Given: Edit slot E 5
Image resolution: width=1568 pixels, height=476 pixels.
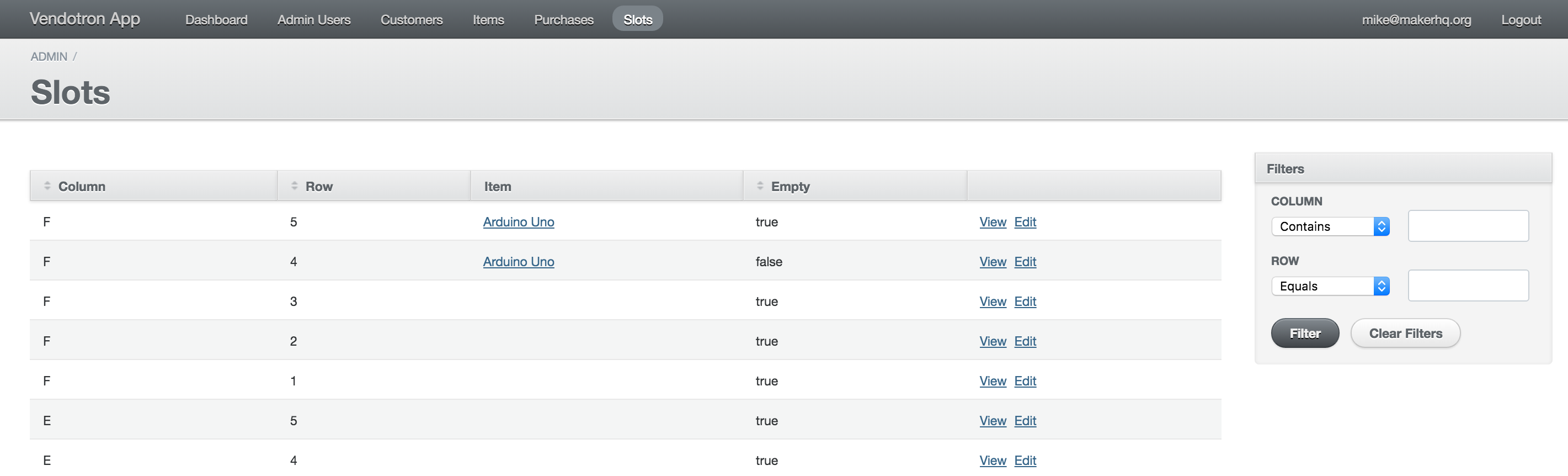Looking at the screenshot, I should coord(1025,421).
